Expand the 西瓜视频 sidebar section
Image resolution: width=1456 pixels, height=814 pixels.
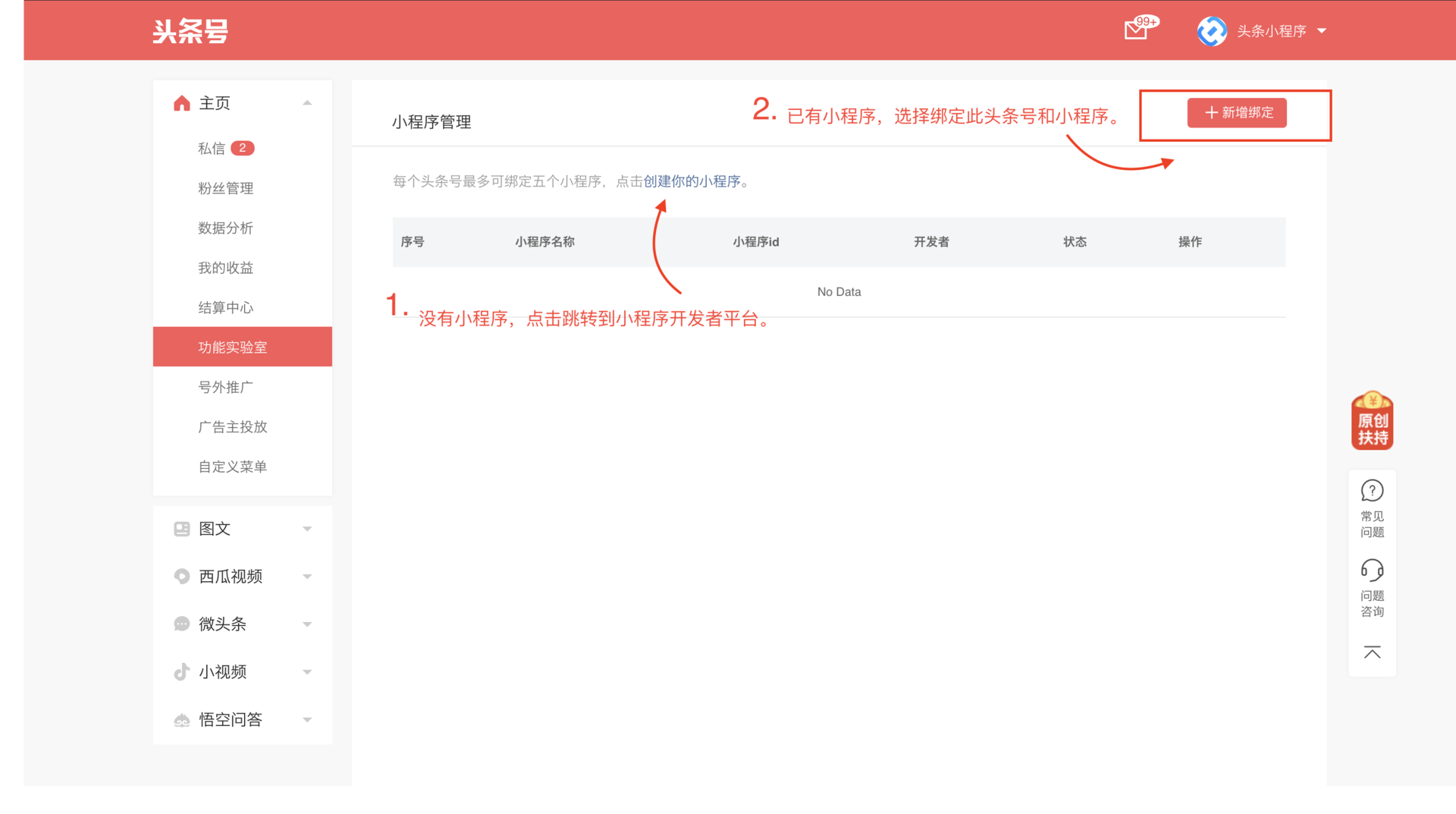307,577
